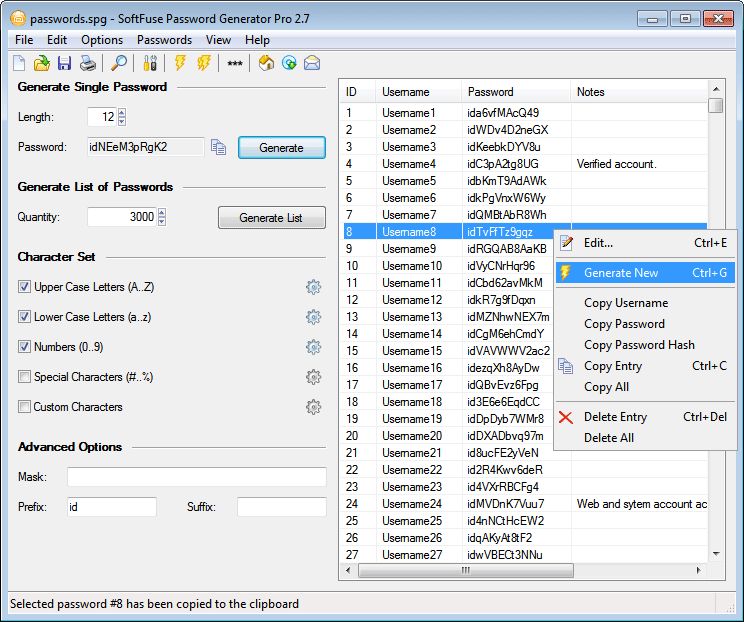Click list scroll right arrow
744x622 pixels.
coord(698,570)
